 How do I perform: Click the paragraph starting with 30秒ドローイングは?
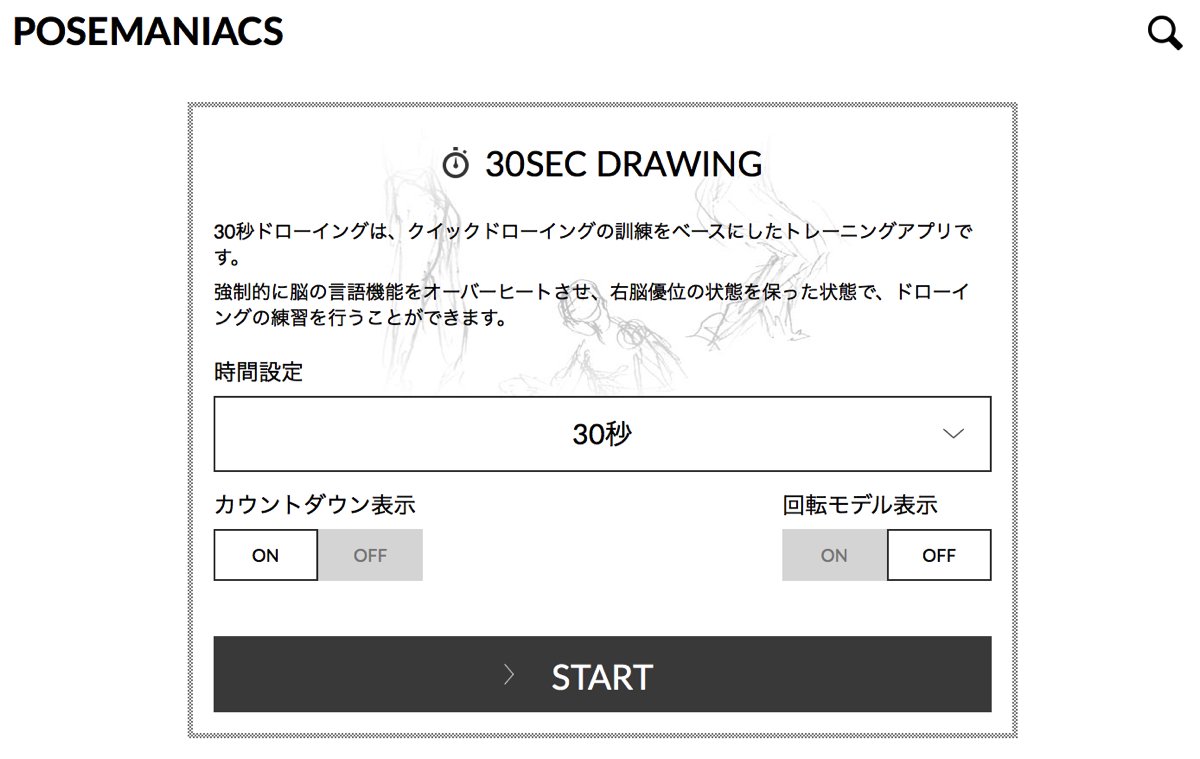click(x=593, y=244)
